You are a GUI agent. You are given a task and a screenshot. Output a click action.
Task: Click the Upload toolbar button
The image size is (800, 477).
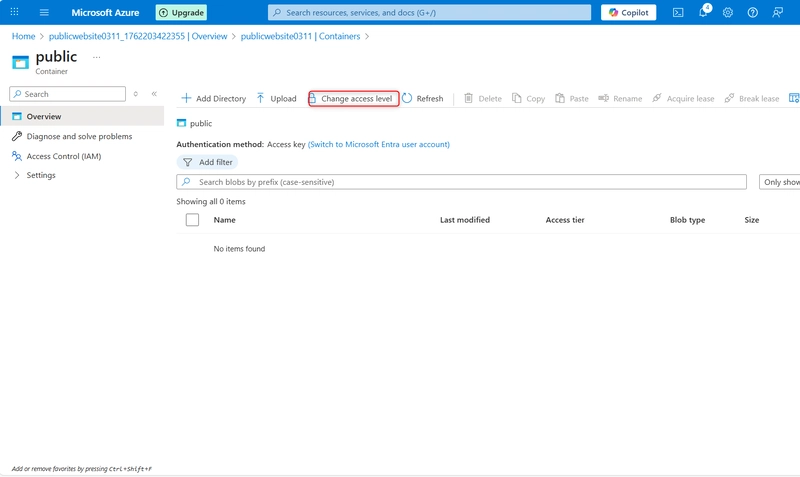pyautogui.click(x=276, y=99)
